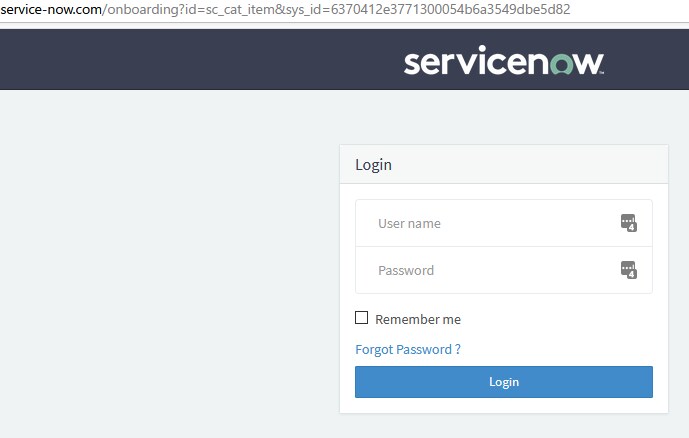The height and width of the screenshot is (438, 689).
Task: Focus the User name input field
Action: click(x=490, y=223)
